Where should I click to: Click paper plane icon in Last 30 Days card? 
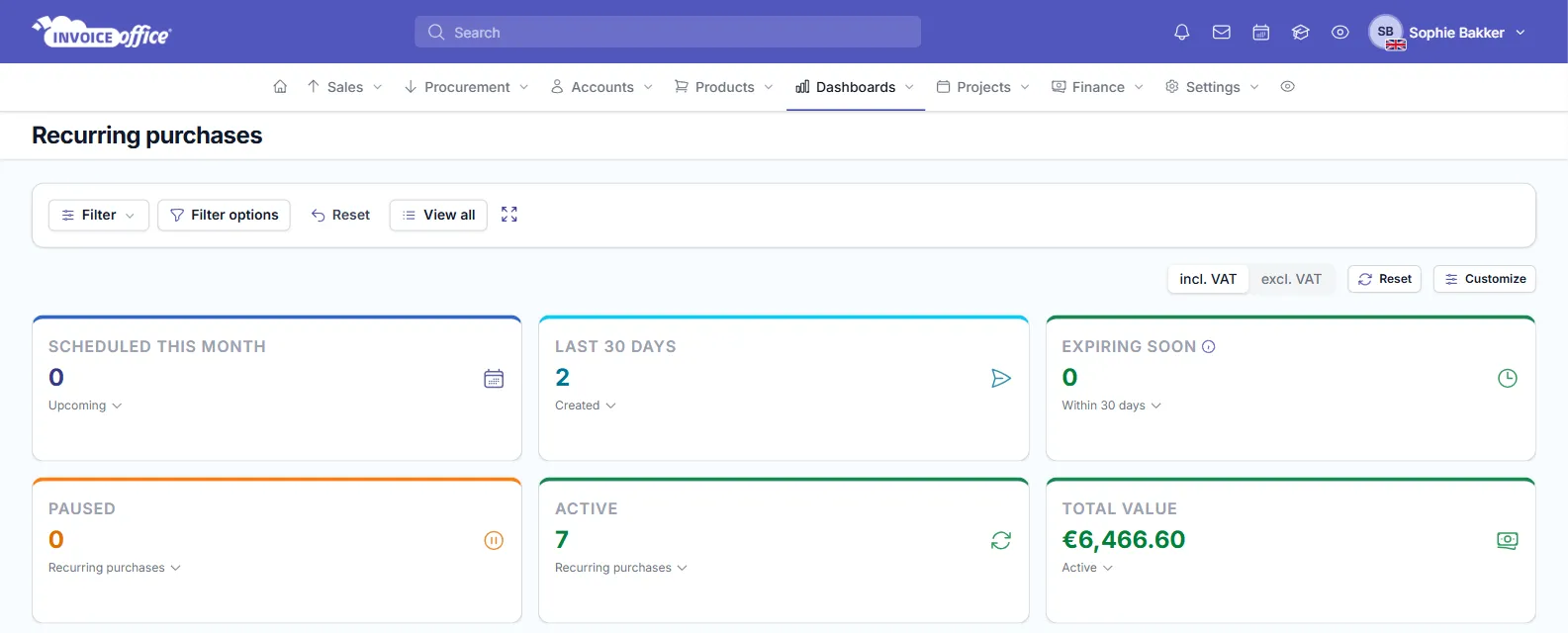click(1001, 378)
